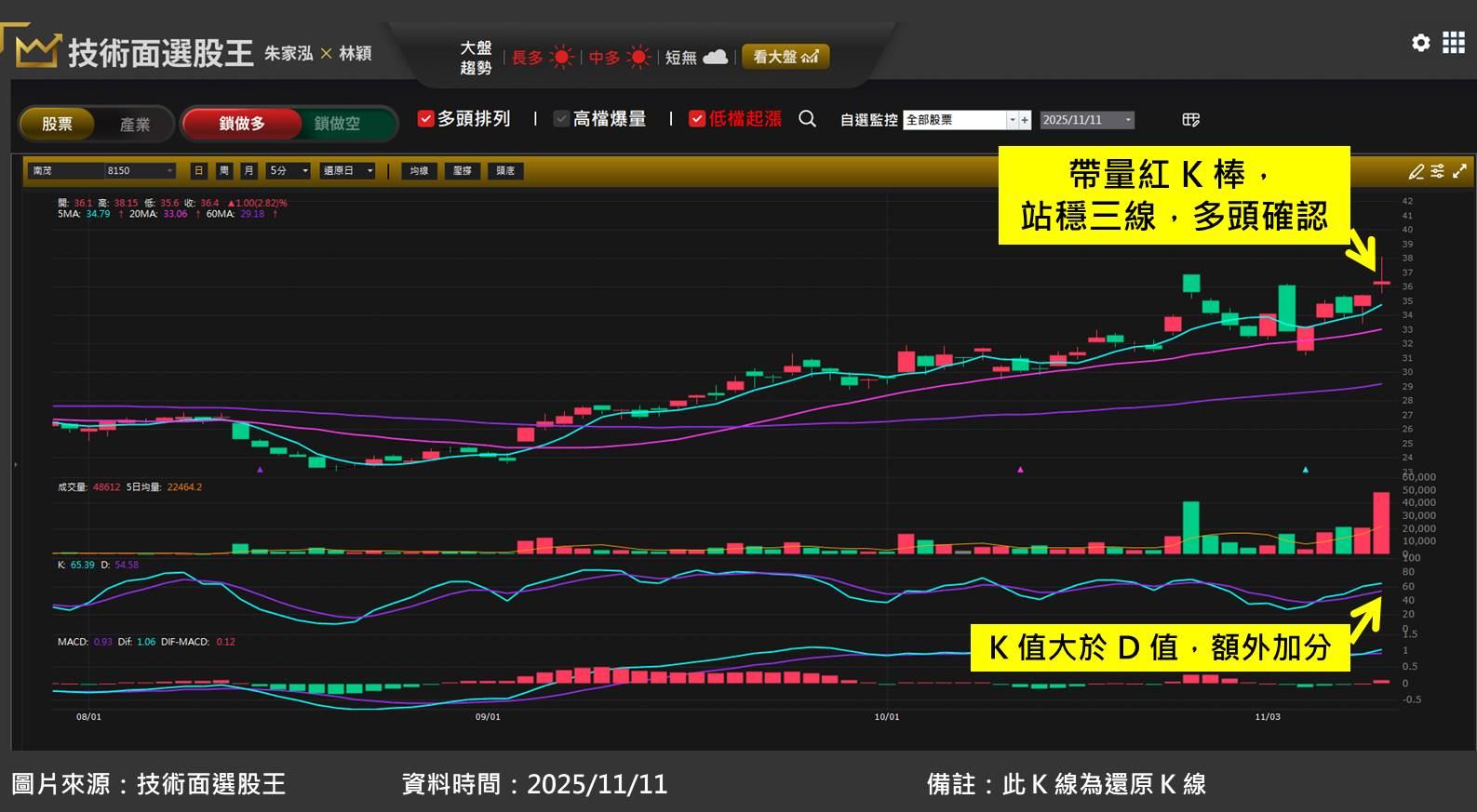Viewport: 1477px width, 812px height.
Task: Switch to 鎖做空 mode
Action: pos(337,124)
